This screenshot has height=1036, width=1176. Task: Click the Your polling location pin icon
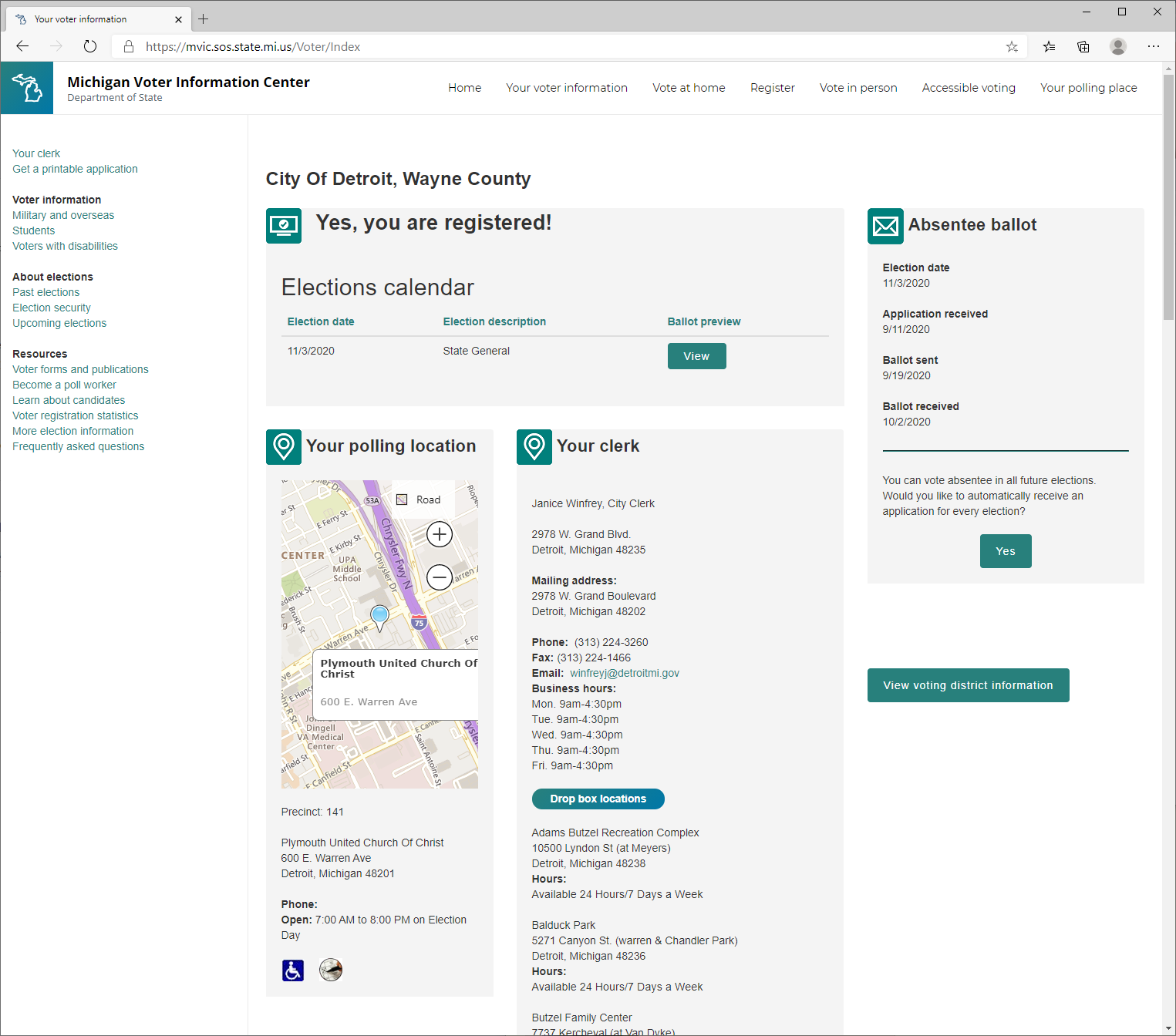click(284, 447)
